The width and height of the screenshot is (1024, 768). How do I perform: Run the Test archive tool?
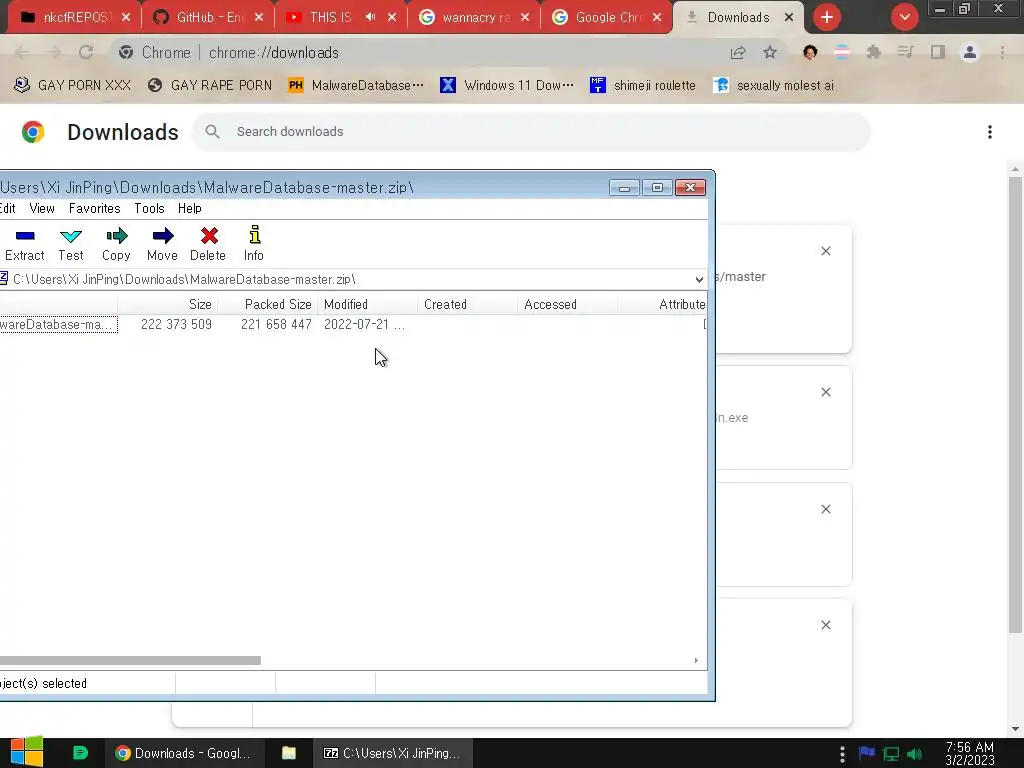(71, 244)
